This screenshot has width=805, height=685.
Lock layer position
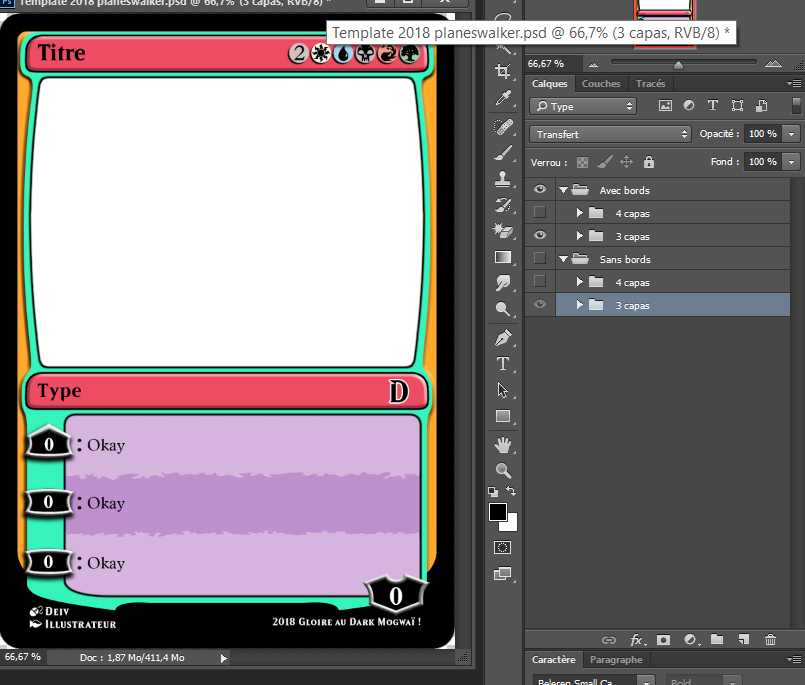(x=626, y=162)
